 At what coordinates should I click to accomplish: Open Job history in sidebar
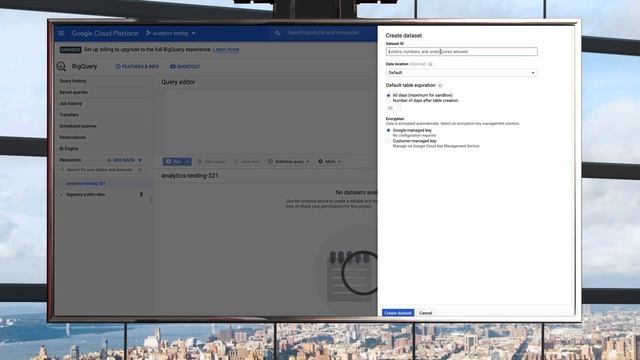(x=71, y=104)
